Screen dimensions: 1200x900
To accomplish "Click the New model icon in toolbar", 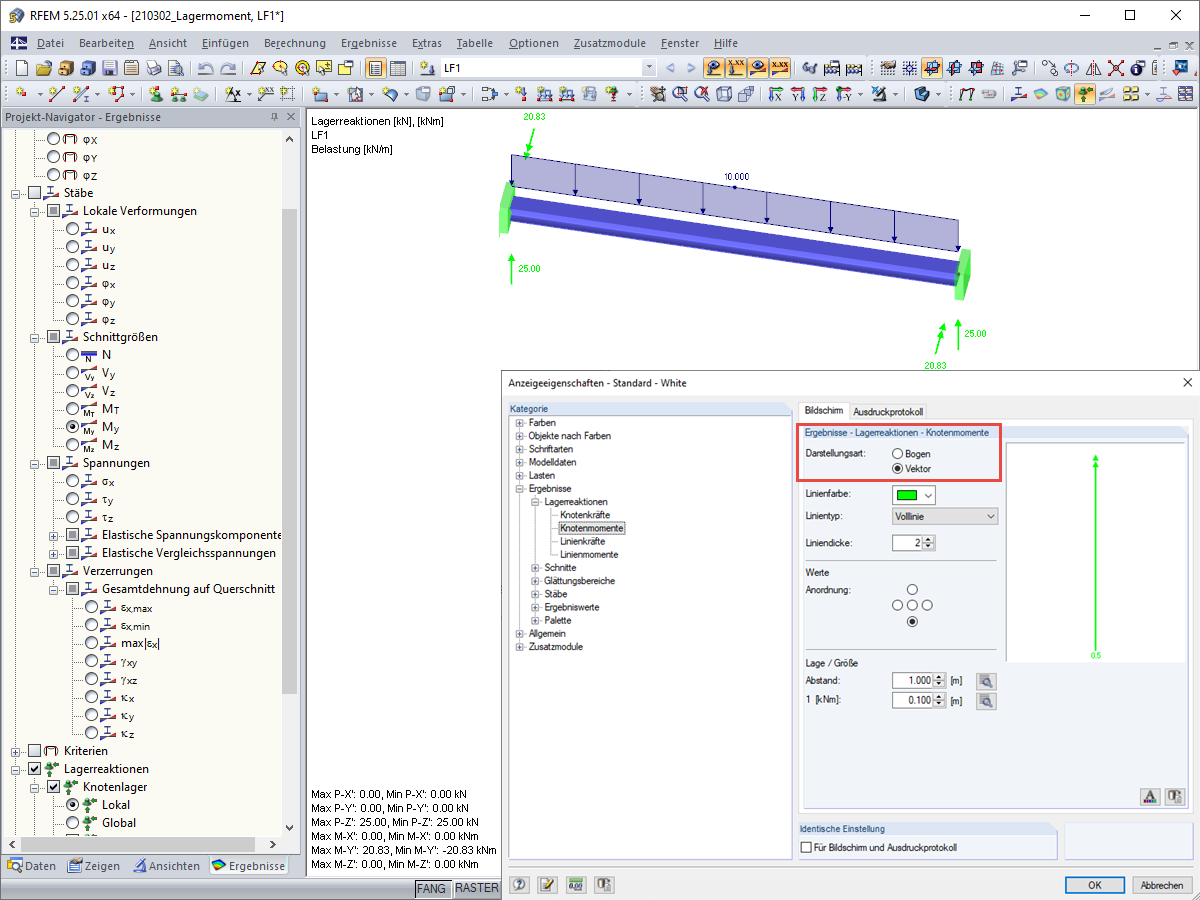I will coord(22,68).
